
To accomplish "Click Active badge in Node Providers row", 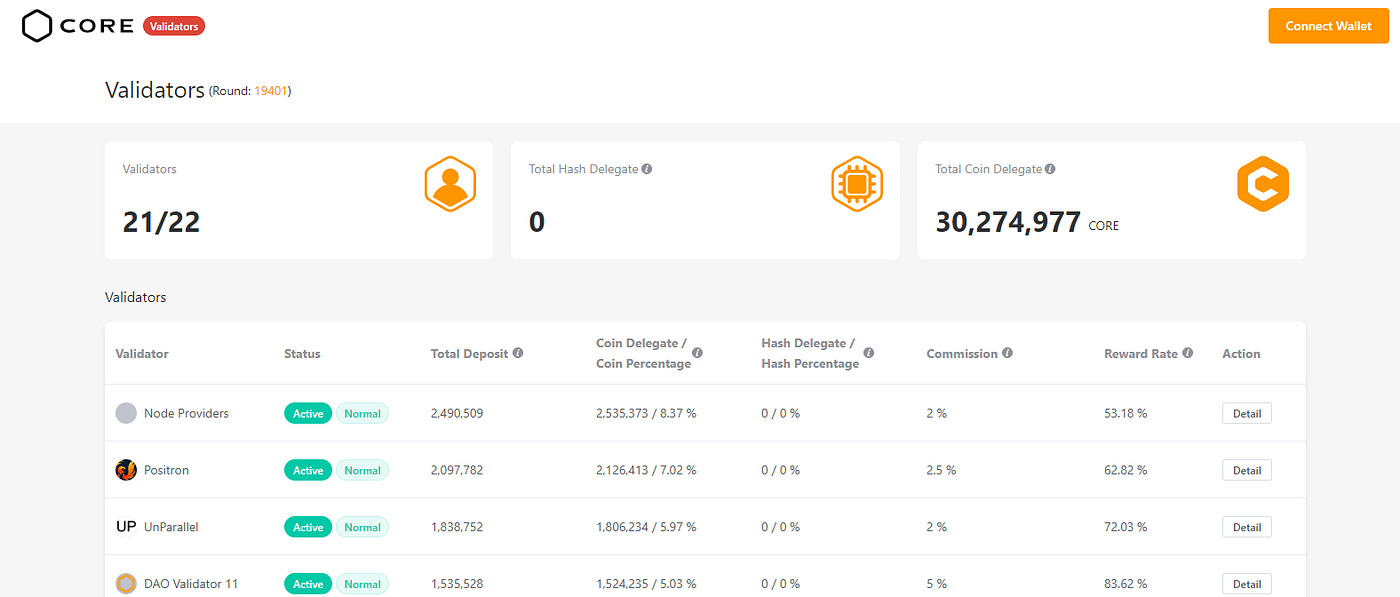I will point(308,413).
